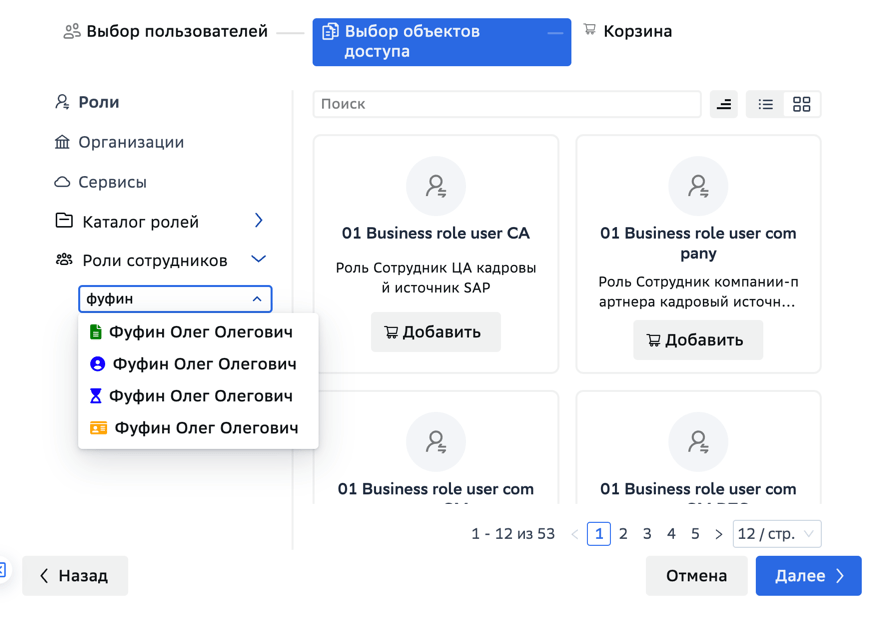Click the Роли person icon
The height and width of the screenshot is (630, 875).
click(62, 102)
